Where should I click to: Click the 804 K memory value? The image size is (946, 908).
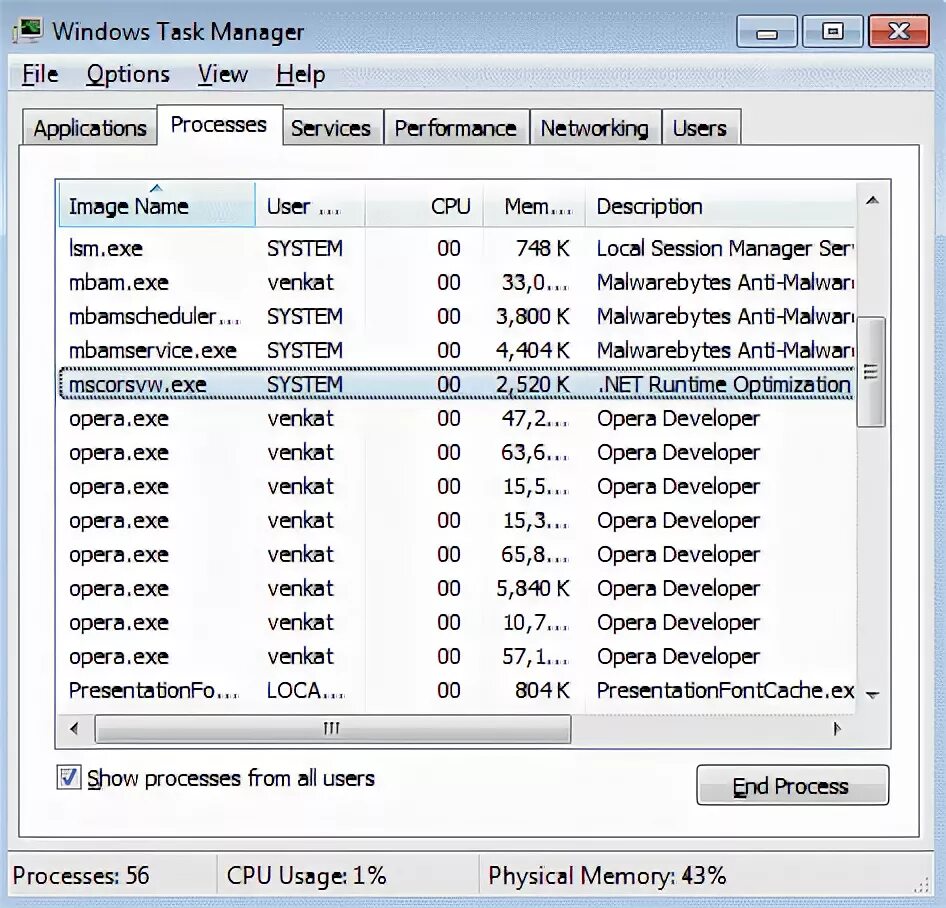pyautogui.click(x=542, y=690)
